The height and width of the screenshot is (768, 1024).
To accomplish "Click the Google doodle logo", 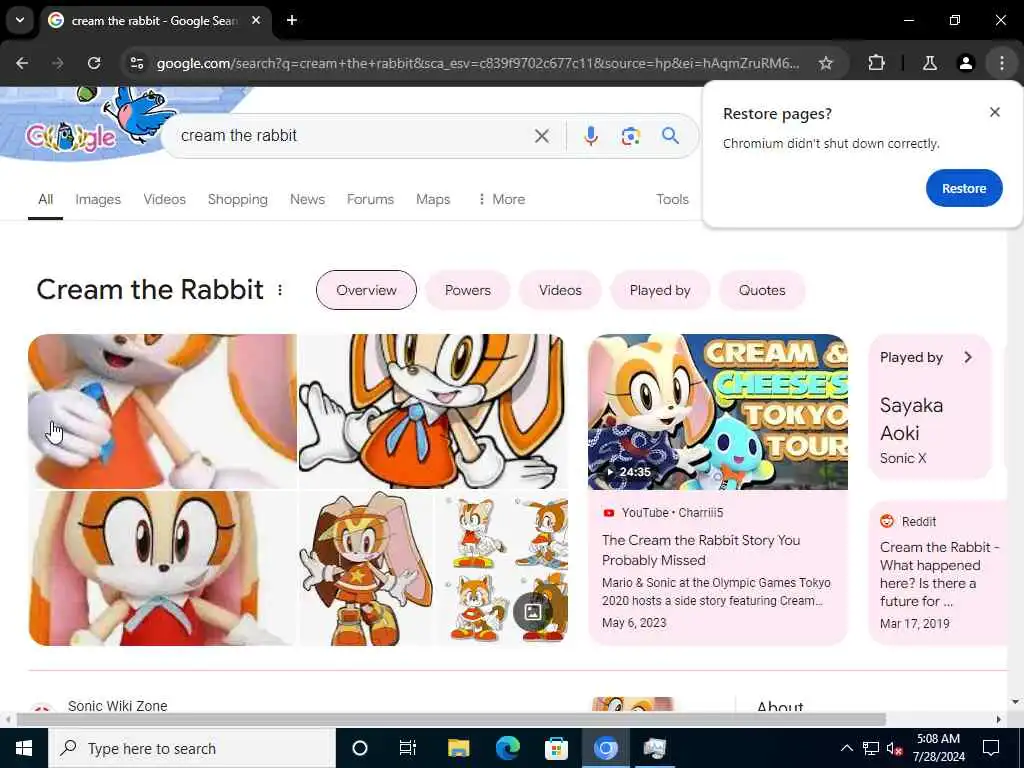I will (x=71, y=136).
